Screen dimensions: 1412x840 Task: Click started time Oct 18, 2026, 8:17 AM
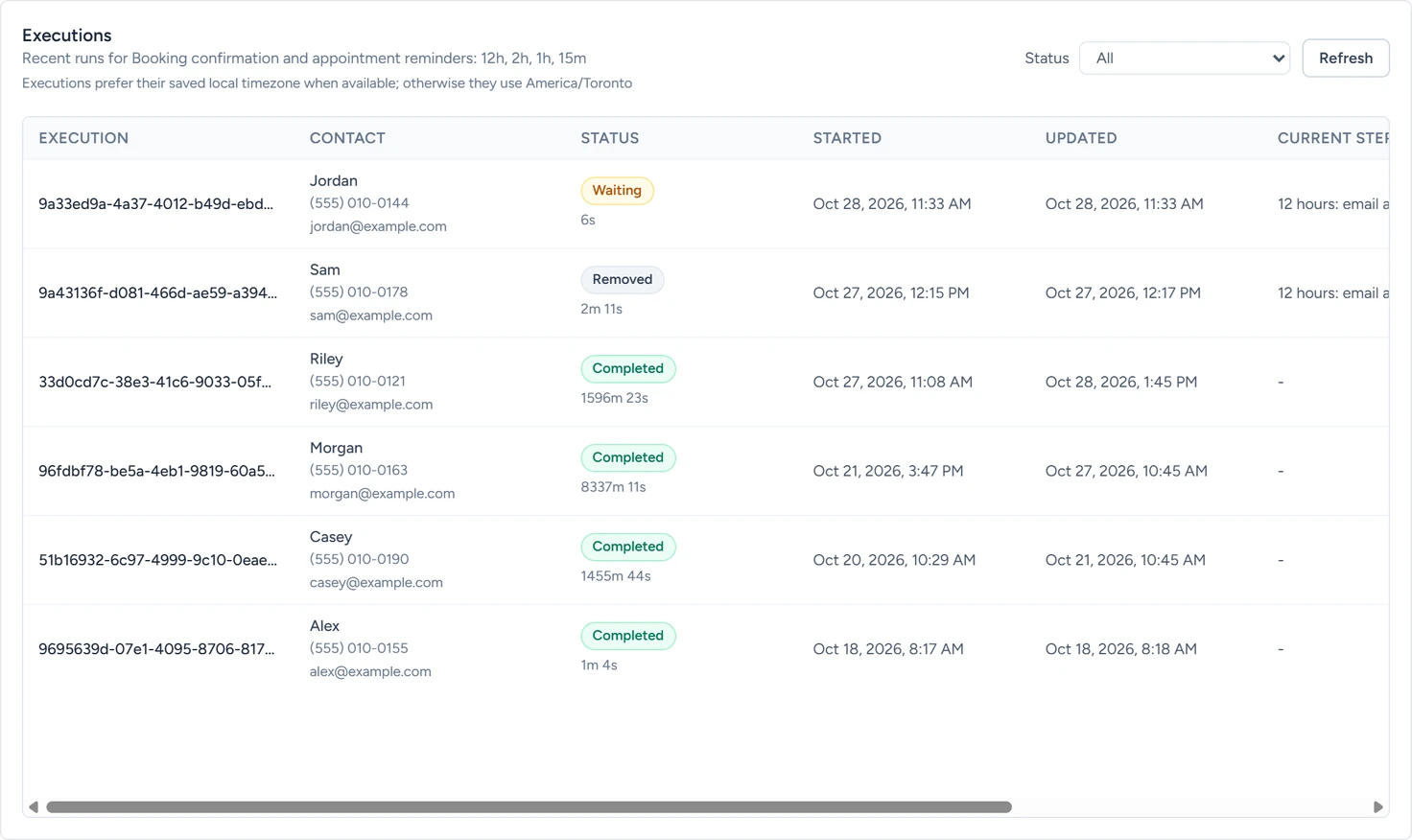pos(888,650)
